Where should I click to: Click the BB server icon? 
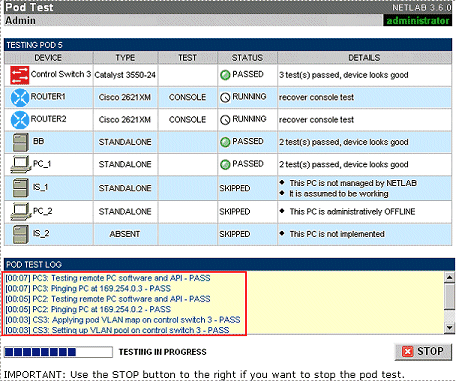[21, 142]
